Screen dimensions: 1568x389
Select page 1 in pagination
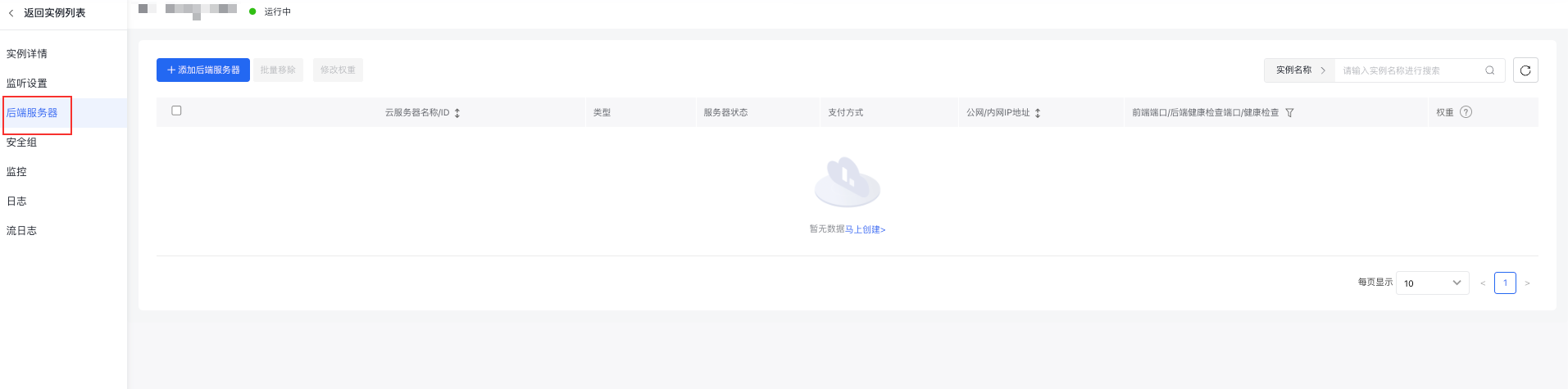[1505, 283]
